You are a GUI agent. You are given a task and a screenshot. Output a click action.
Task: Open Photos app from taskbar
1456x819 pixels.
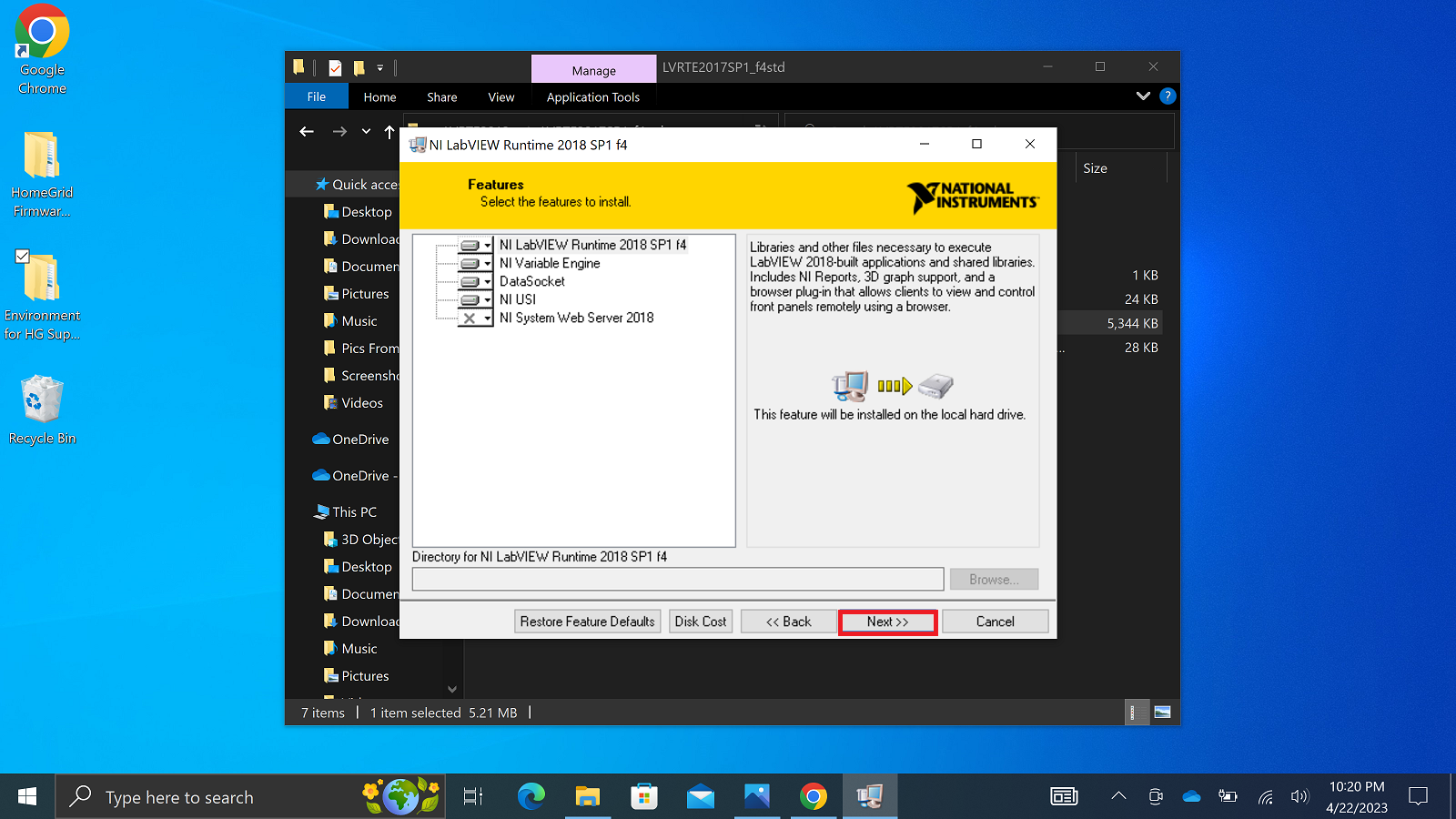click(756, 797)
